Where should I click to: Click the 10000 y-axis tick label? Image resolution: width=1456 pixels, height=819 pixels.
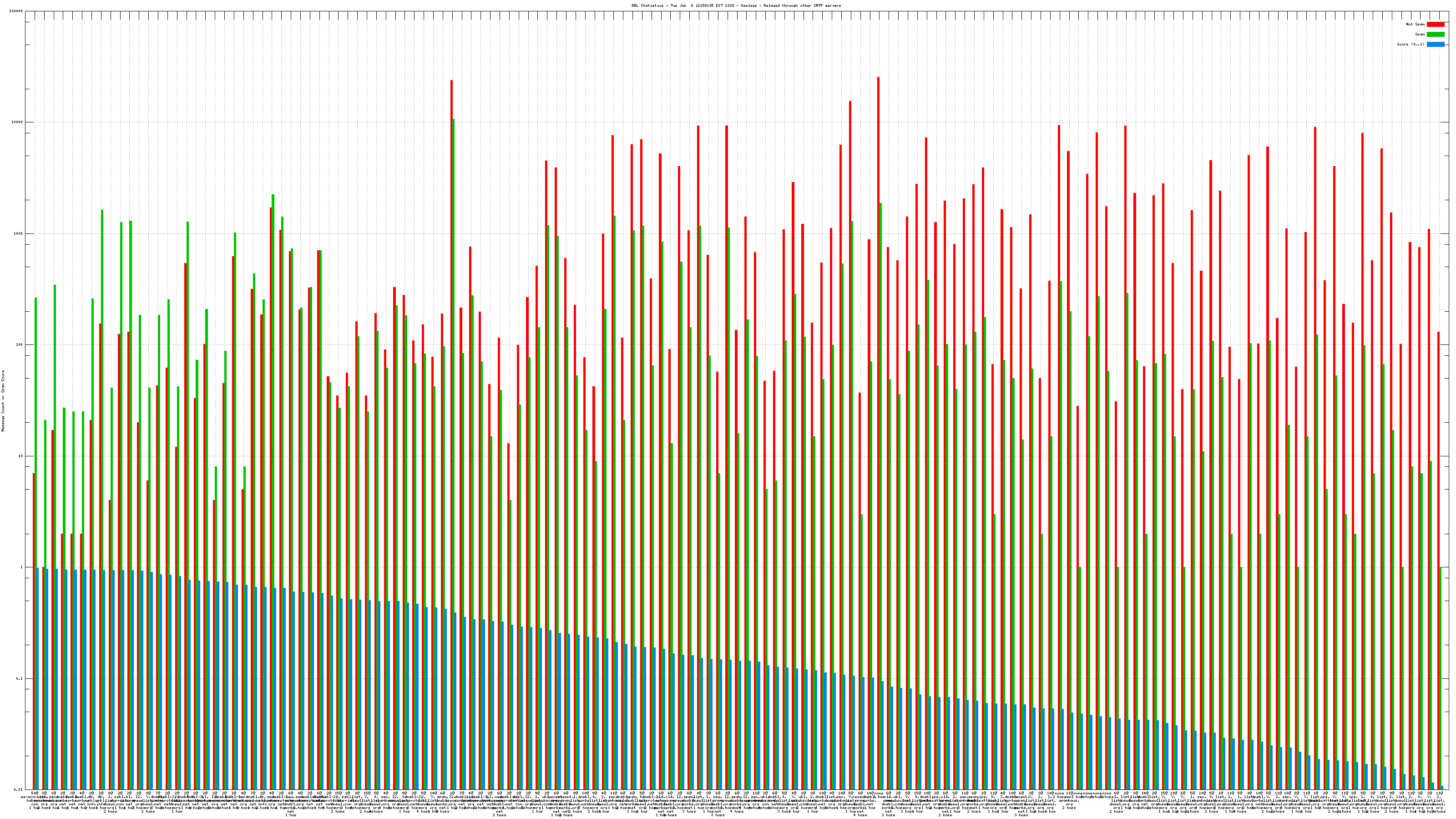(18, 123)
